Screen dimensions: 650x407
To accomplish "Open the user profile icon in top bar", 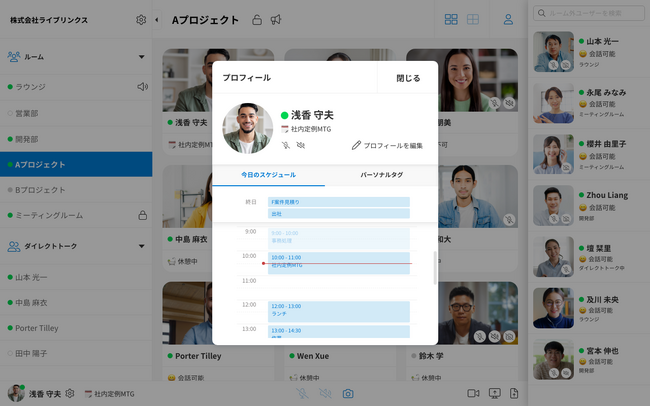I will [508, 20].
